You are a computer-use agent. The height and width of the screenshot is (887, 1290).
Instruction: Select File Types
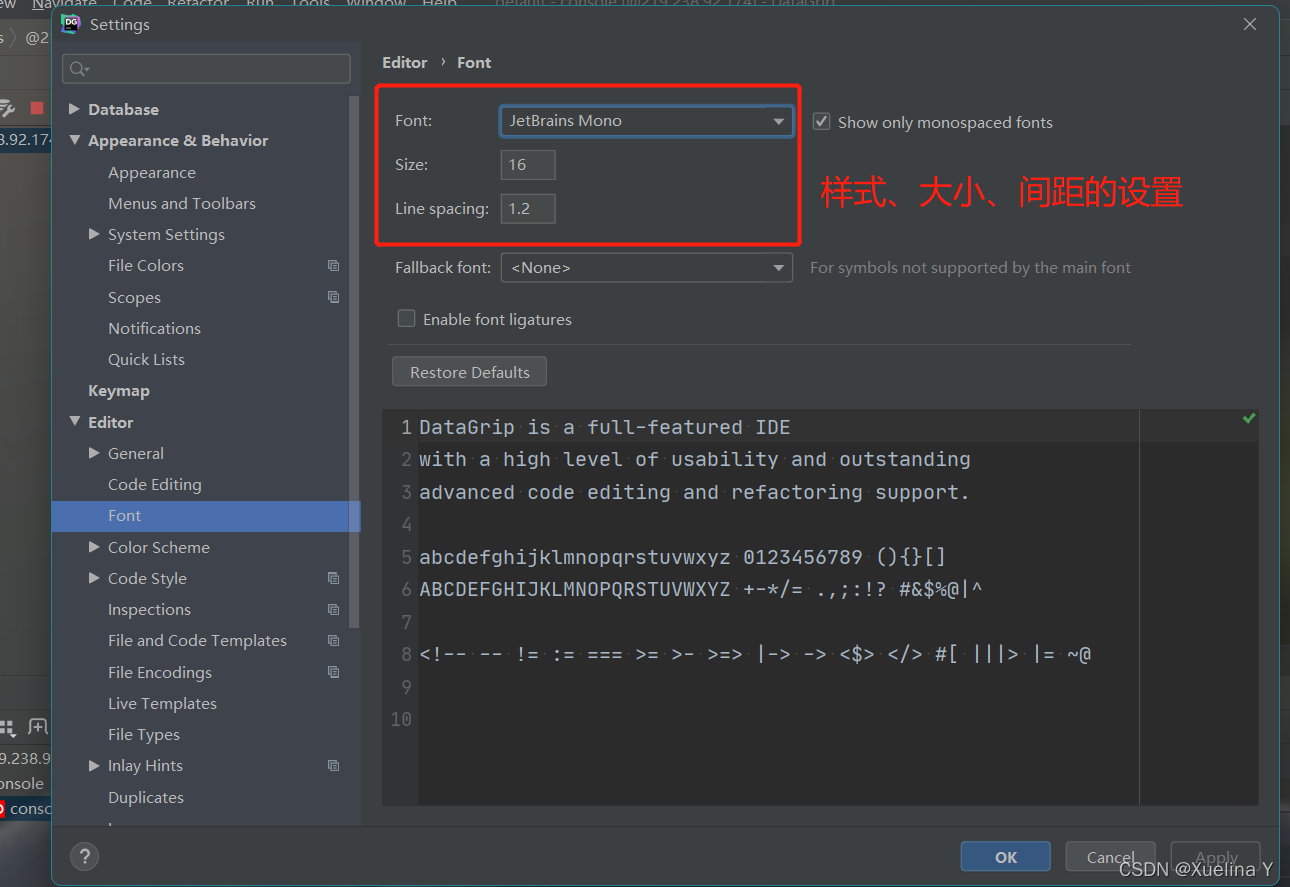click(144, 734)
